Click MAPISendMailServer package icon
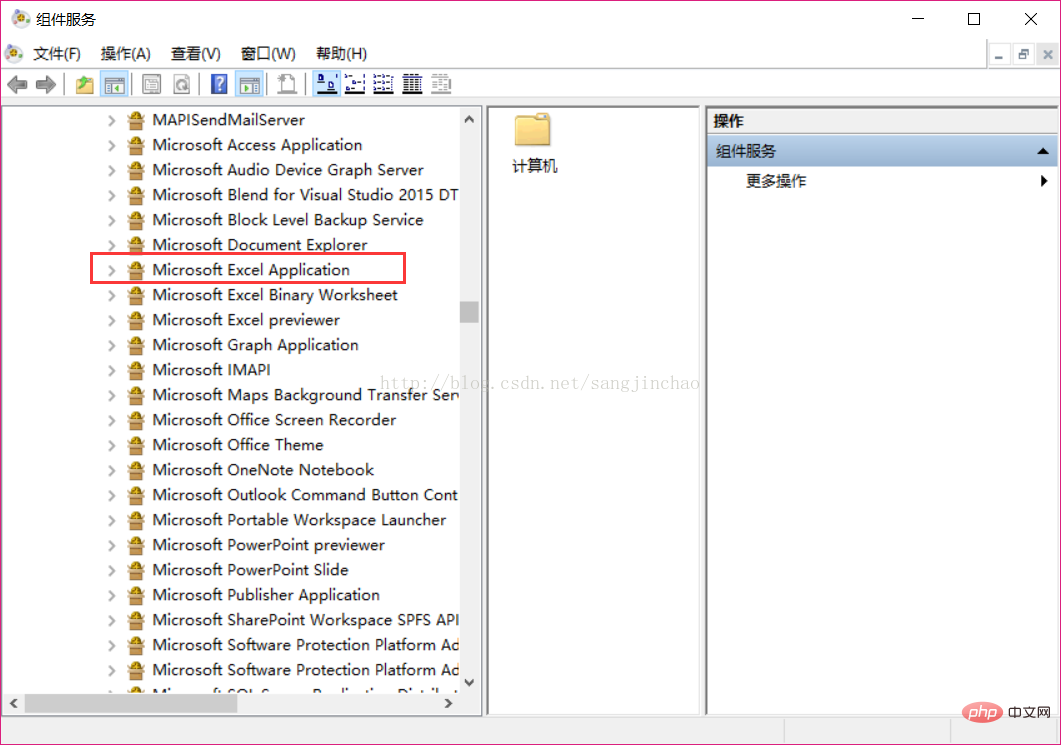The height and width of the screenshot is (745, 1061). point(136,120)
